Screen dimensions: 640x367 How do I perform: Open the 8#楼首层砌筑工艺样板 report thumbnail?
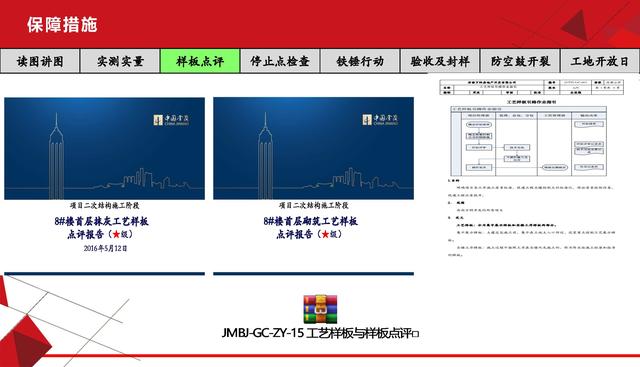click(x=313, y=186)
